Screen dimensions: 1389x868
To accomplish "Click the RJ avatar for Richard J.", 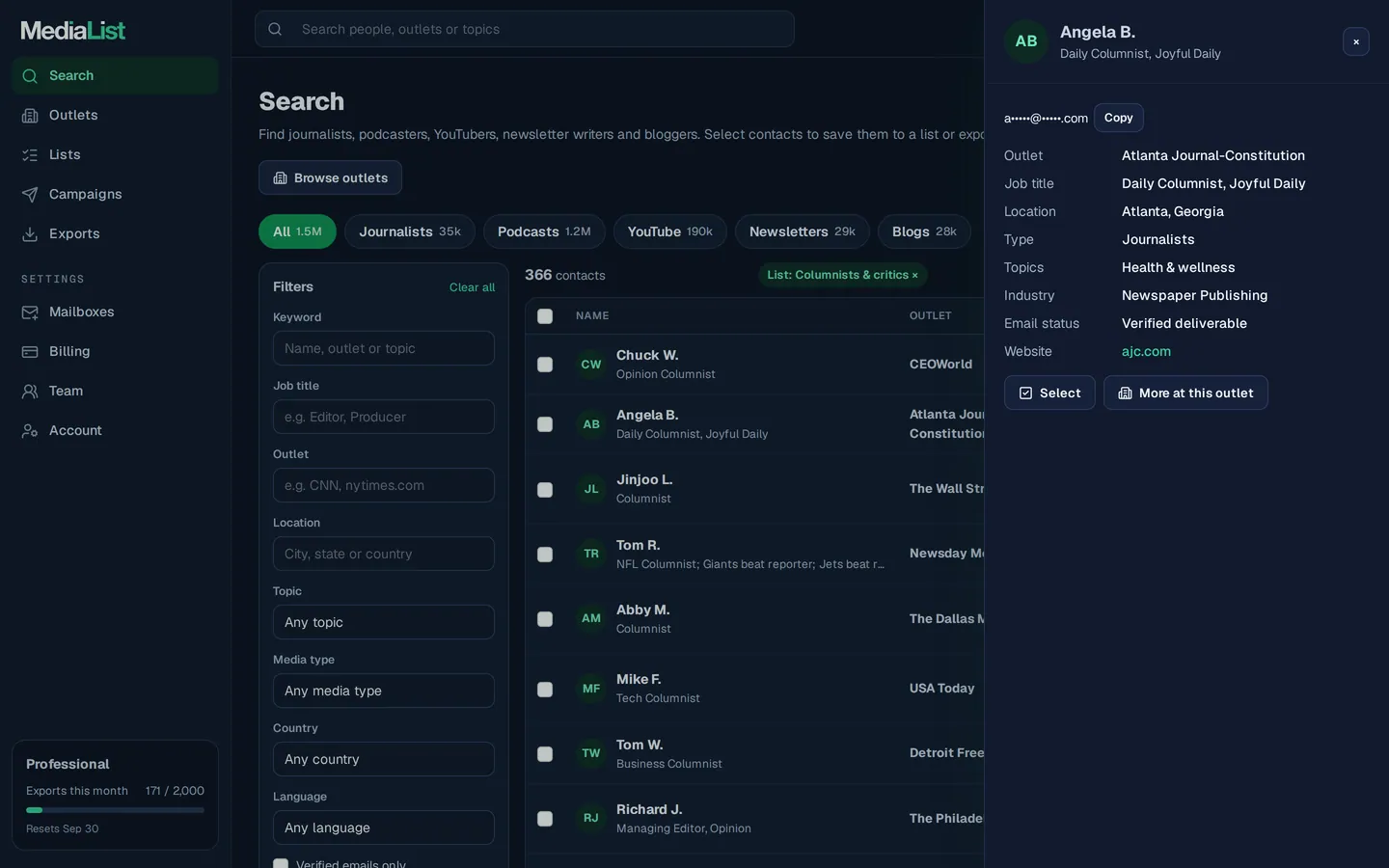I will coord(591,818).
